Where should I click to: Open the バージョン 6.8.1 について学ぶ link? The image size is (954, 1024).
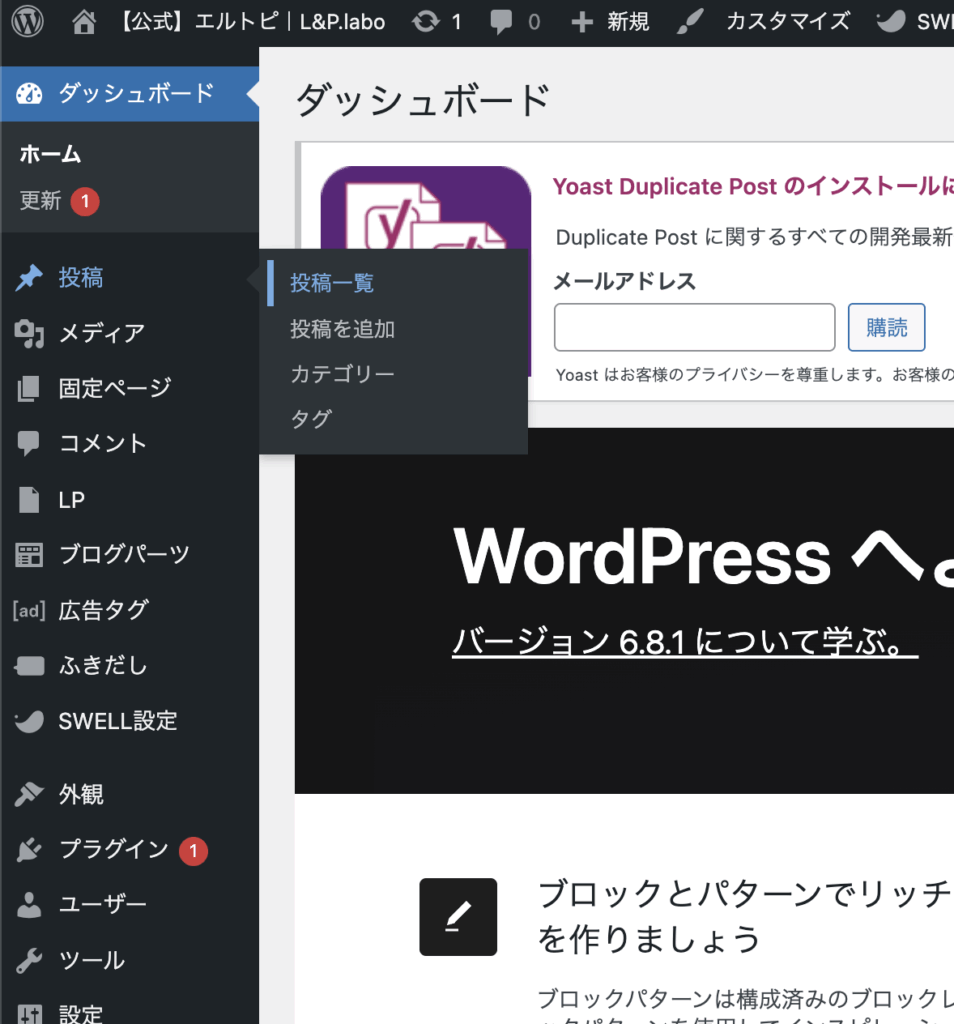(684, 642)
